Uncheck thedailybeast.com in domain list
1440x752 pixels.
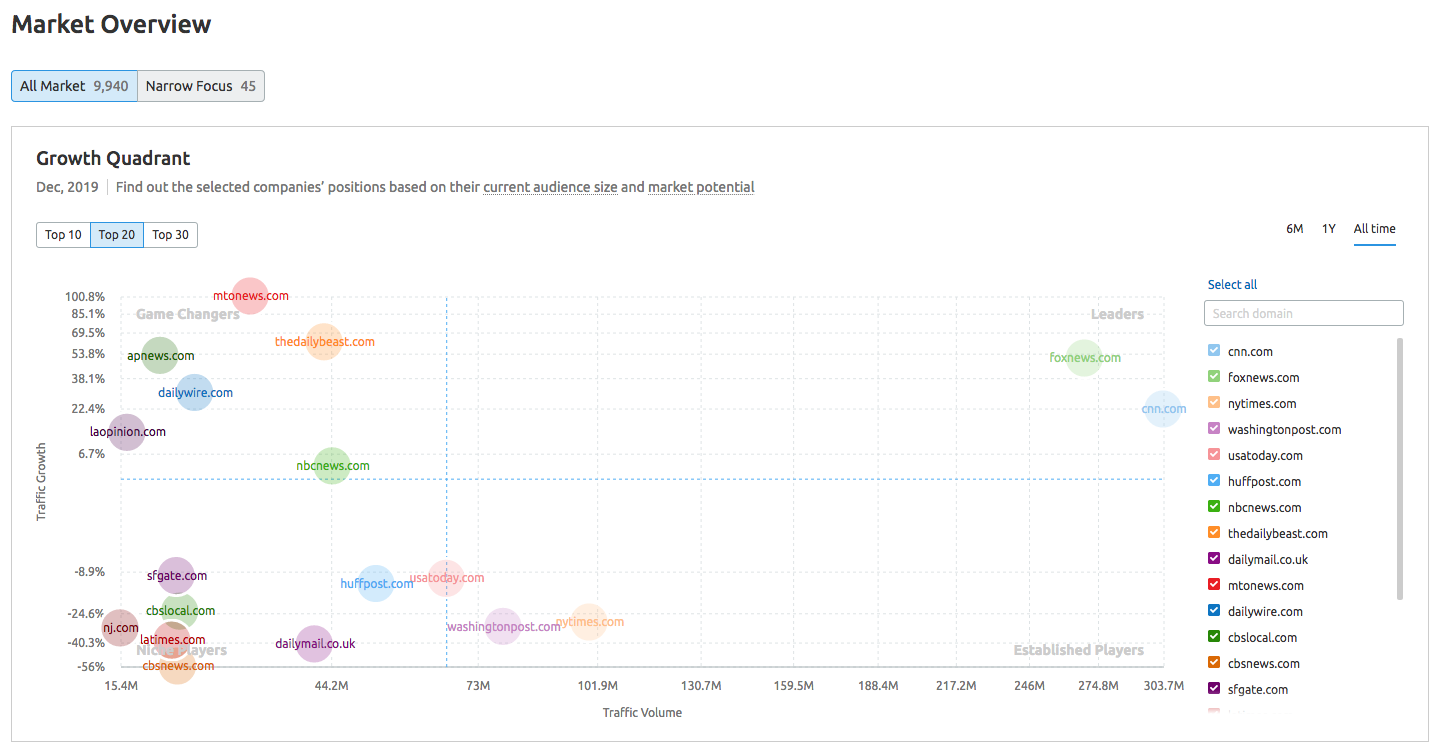(1214, 533)
